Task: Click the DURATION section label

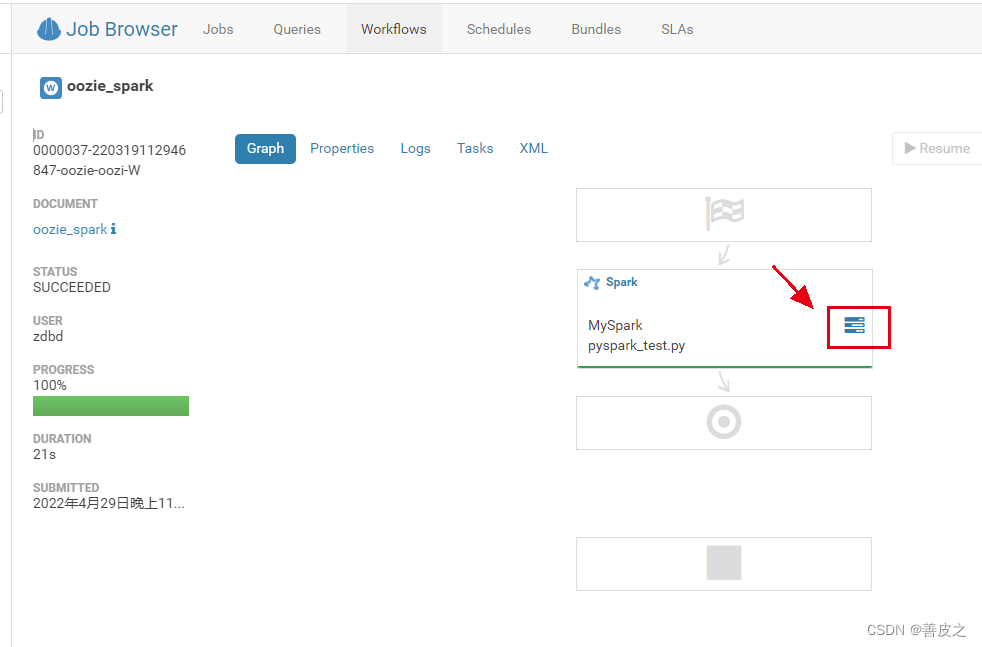Action: coord(62,438)
